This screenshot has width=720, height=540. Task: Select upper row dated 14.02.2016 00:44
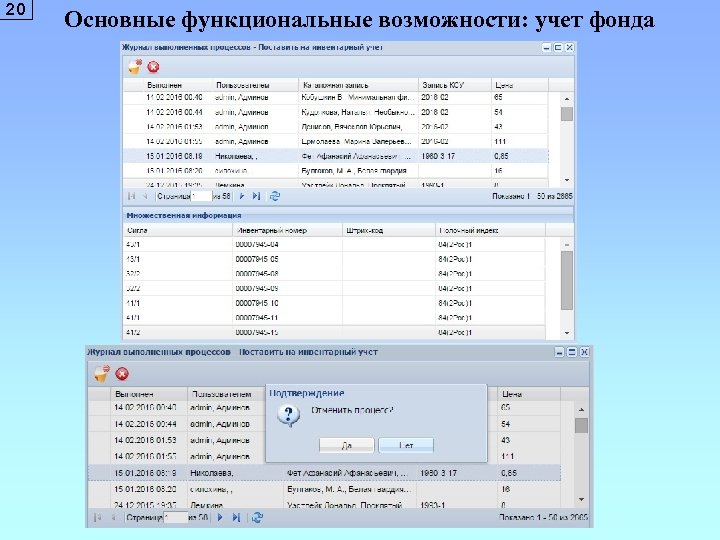click(x=335, y=112)
